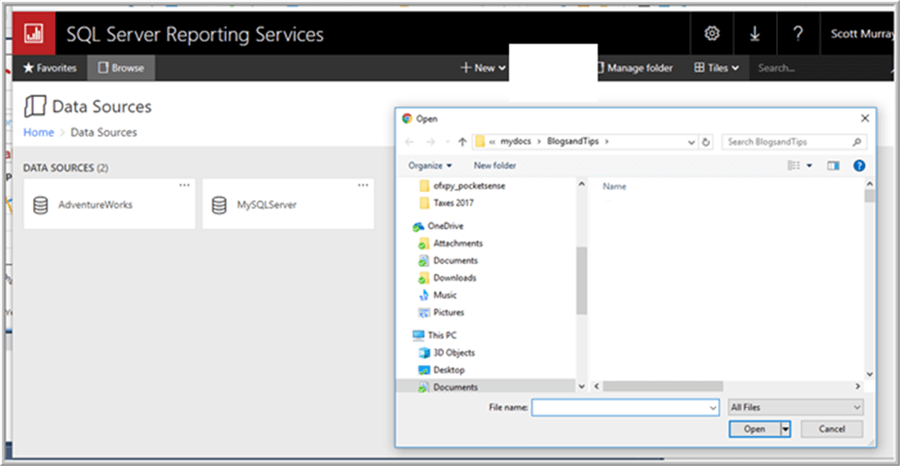
Task: Open the Tiles view dropdown
Action: 717,68
